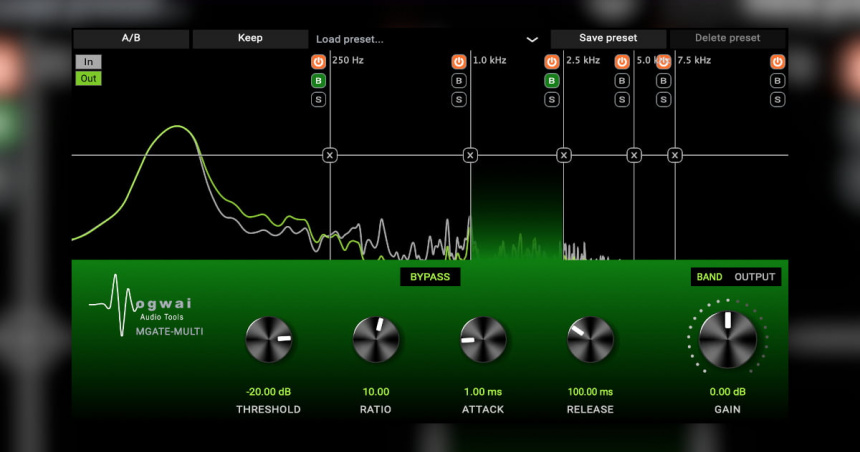Switch to the OUTPUT tab

point(755,277)
